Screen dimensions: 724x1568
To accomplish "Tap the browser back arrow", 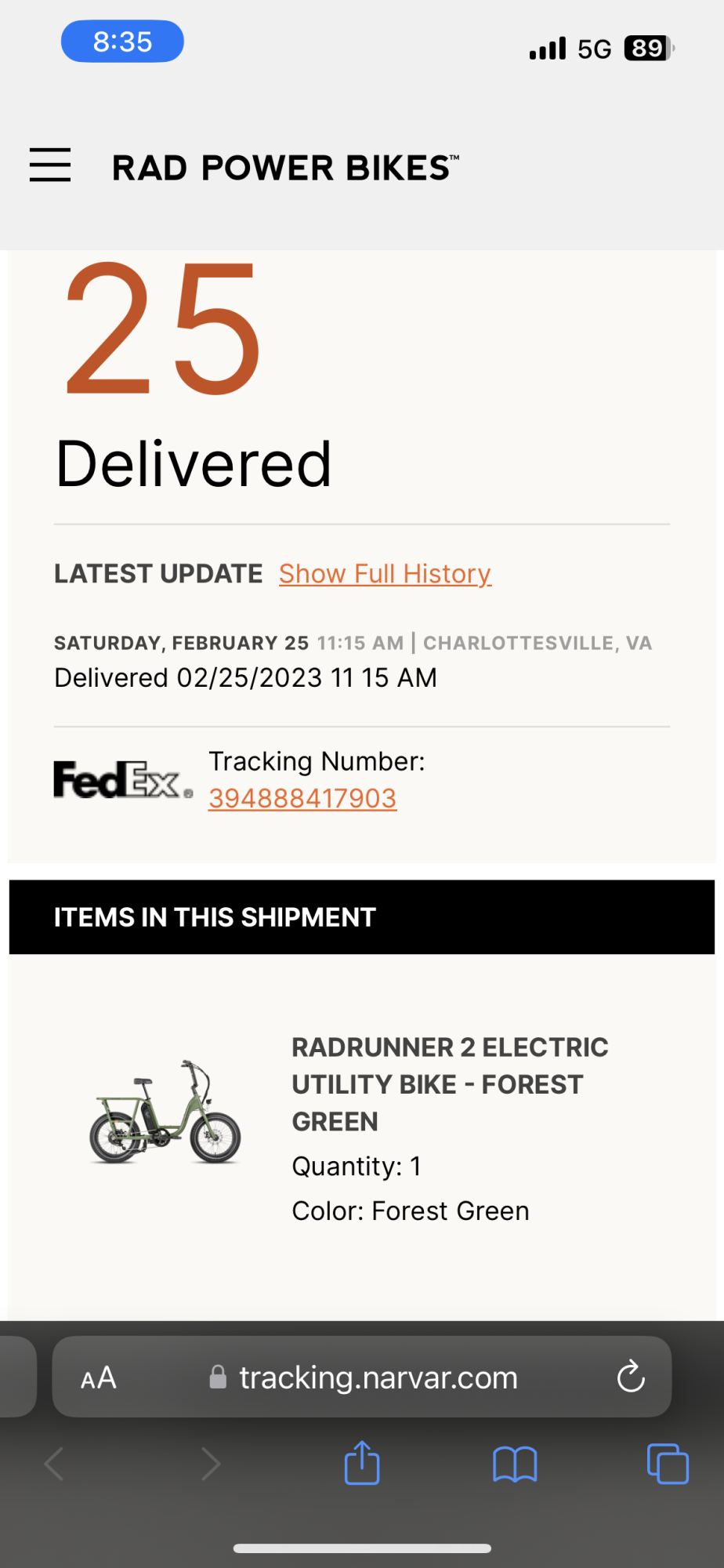I will (x=54, y=1464).
